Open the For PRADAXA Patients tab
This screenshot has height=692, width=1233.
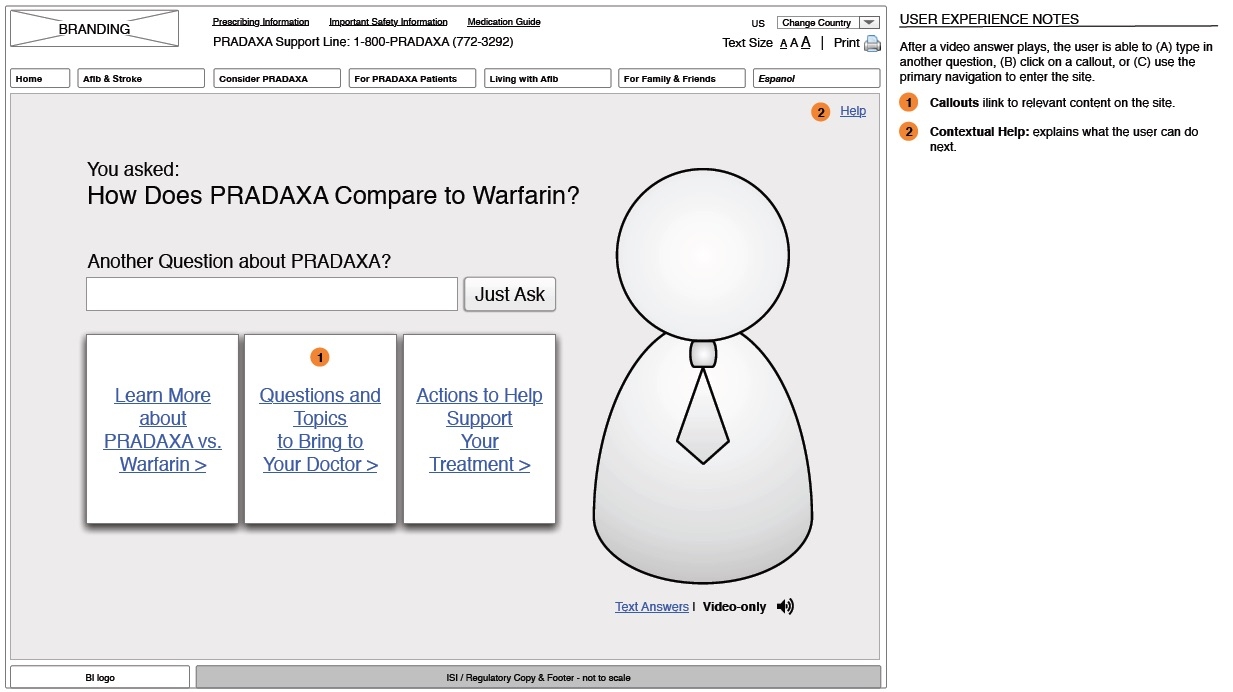click(x=412, y=79)
